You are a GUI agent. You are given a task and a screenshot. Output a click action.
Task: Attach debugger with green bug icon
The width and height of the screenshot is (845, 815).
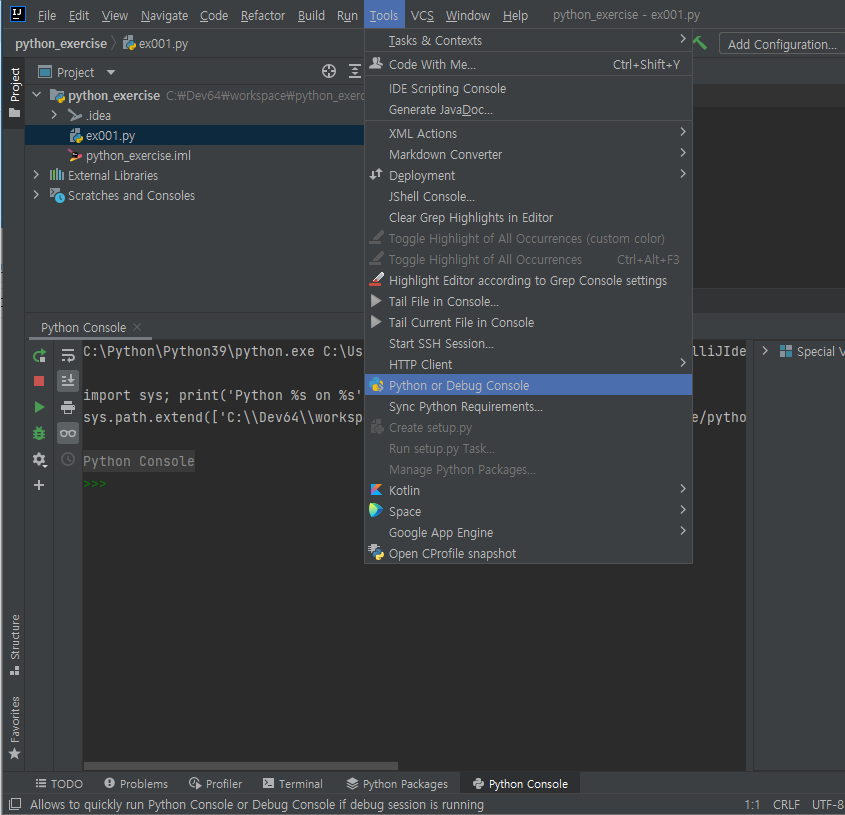coord(39,433)
